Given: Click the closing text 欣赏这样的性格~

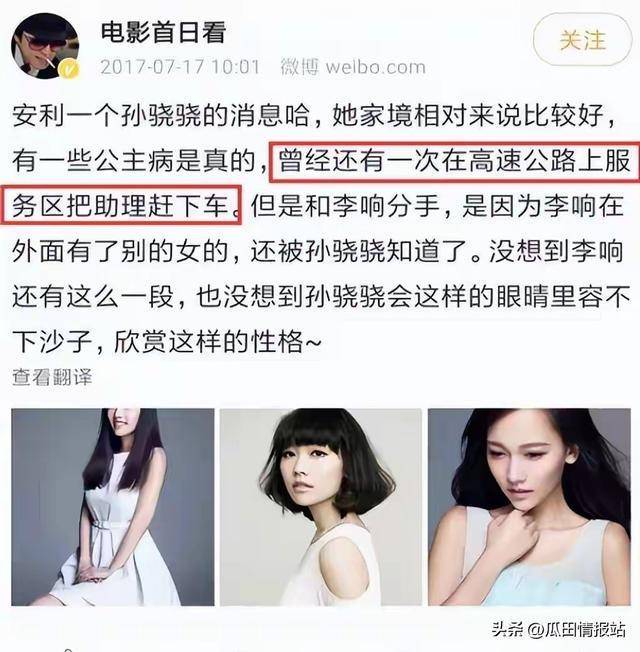Looking at the screenshot, I should pos(218,342).
